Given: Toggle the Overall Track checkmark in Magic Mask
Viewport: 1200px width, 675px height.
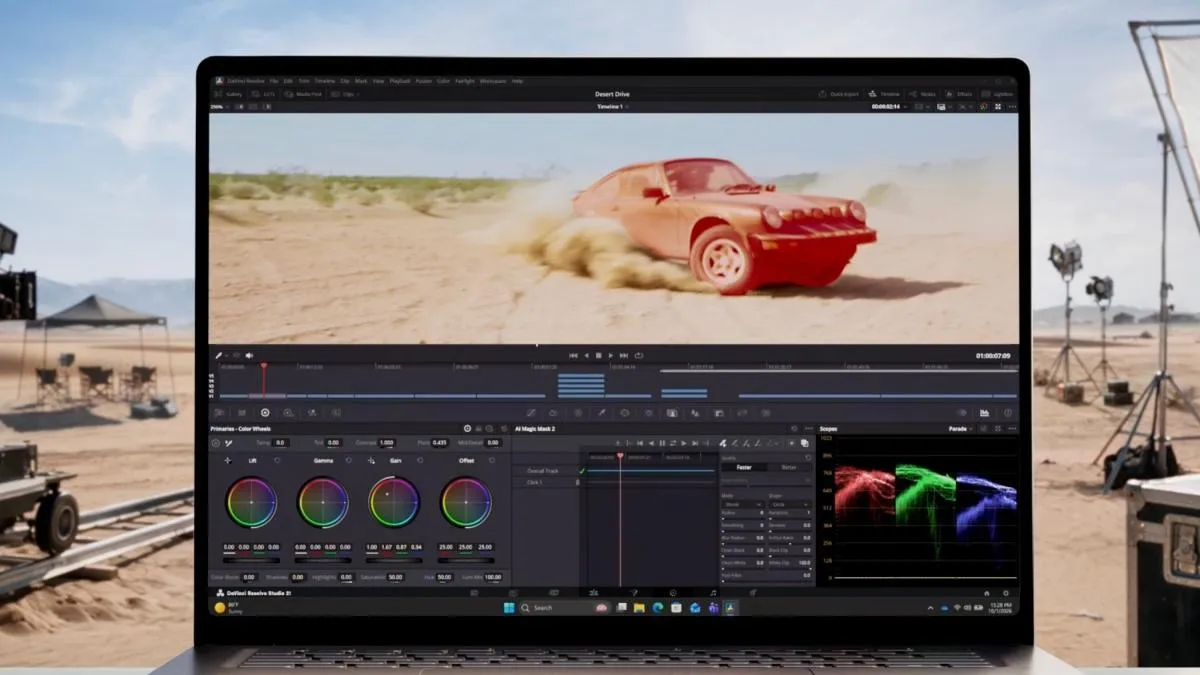Looking at the screenshot, I should click(x=581, y=471).
